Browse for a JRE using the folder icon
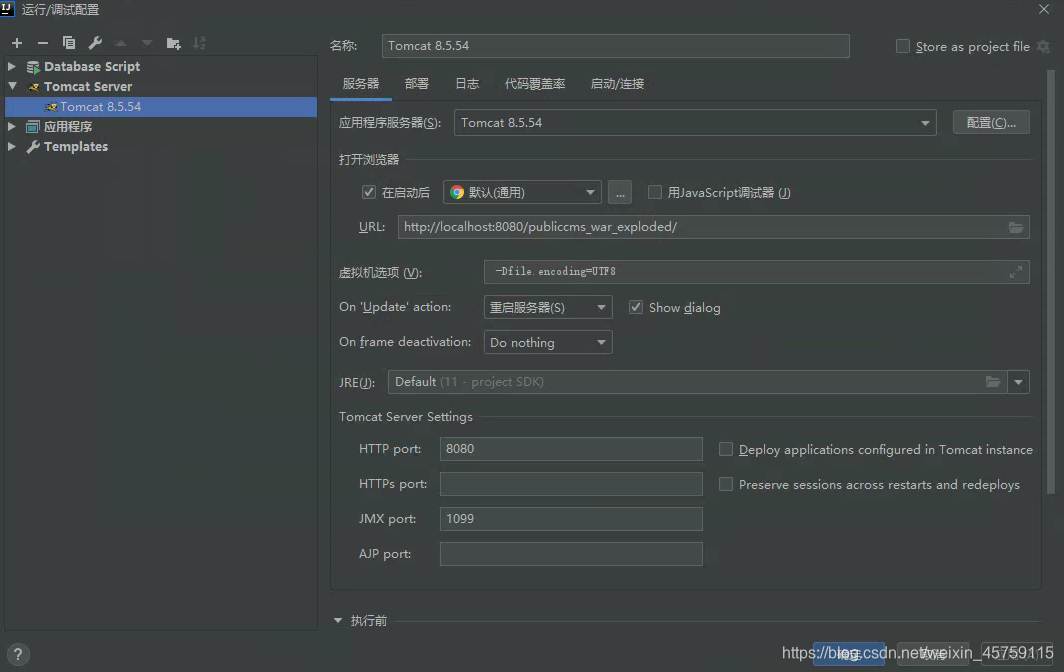The height and width of the screenshot is (672, 1064). click(x=993, y=381)
